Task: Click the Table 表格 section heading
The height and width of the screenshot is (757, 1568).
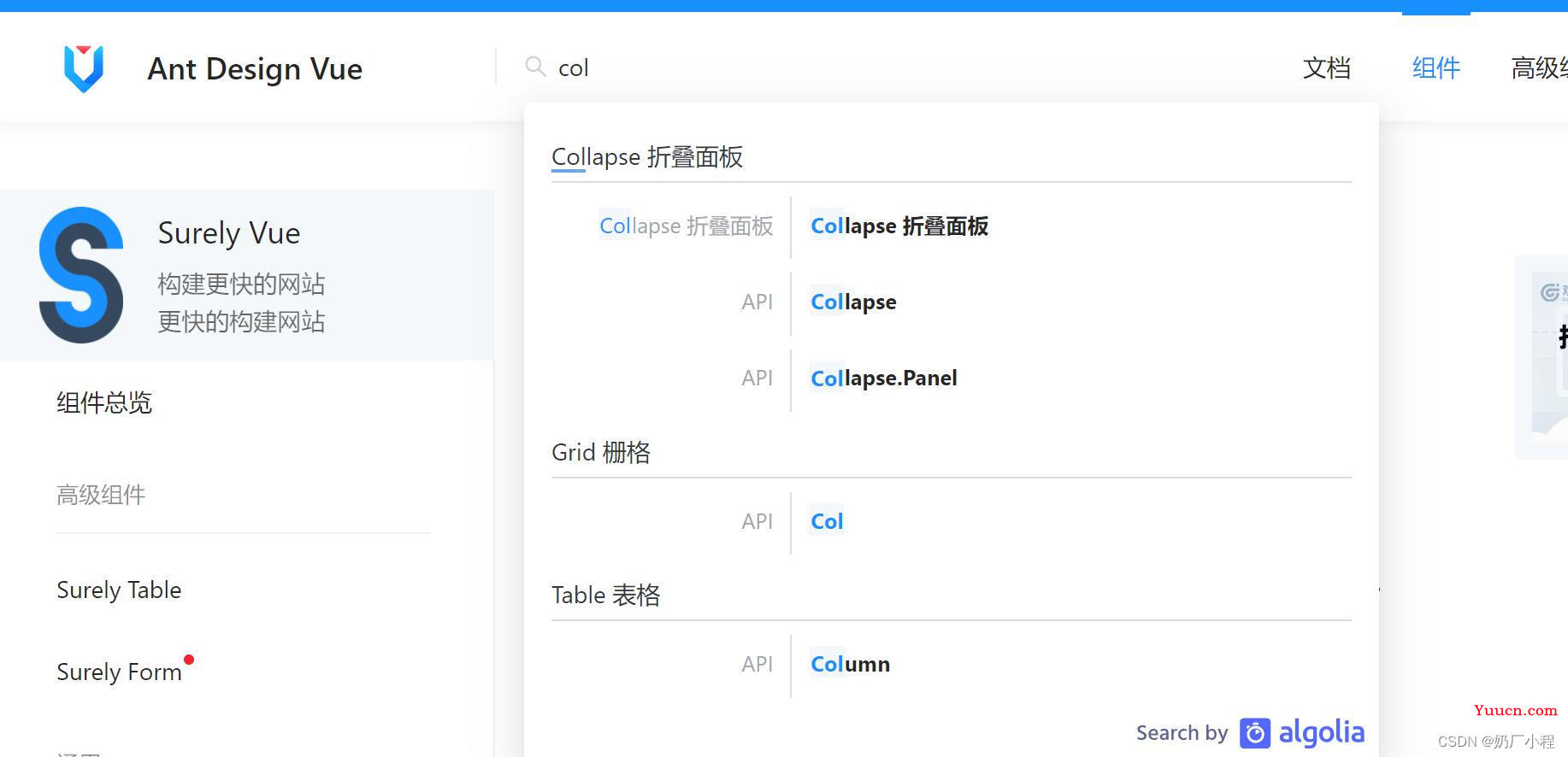Action: pyautogui.click(x=606, y=595)
